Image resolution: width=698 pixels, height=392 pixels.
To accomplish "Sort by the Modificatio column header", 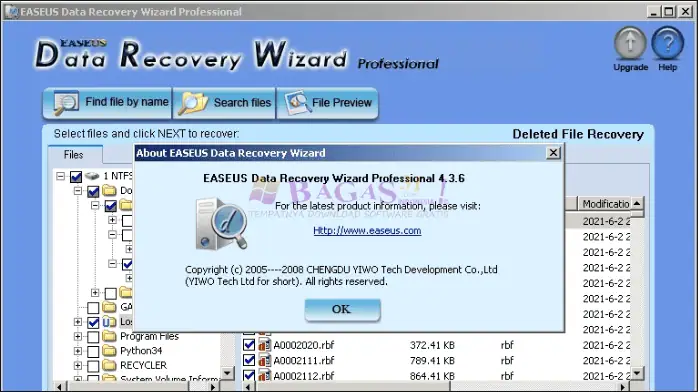I will pos(605,204).
